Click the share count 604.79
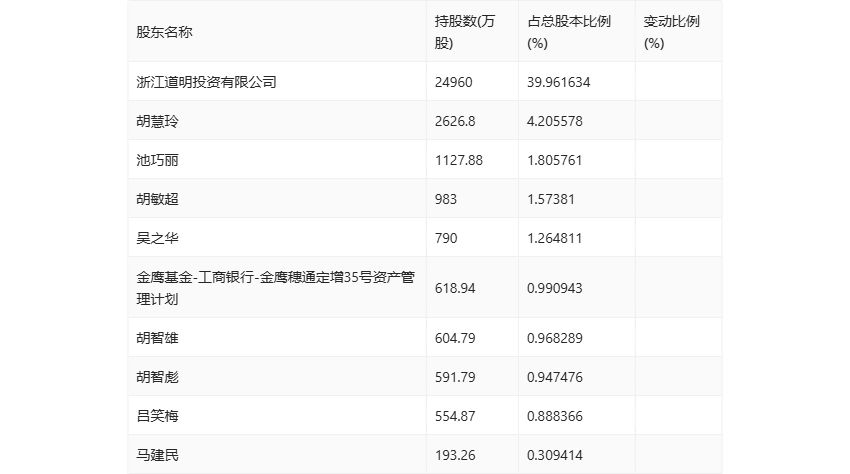 coord(455,338)
